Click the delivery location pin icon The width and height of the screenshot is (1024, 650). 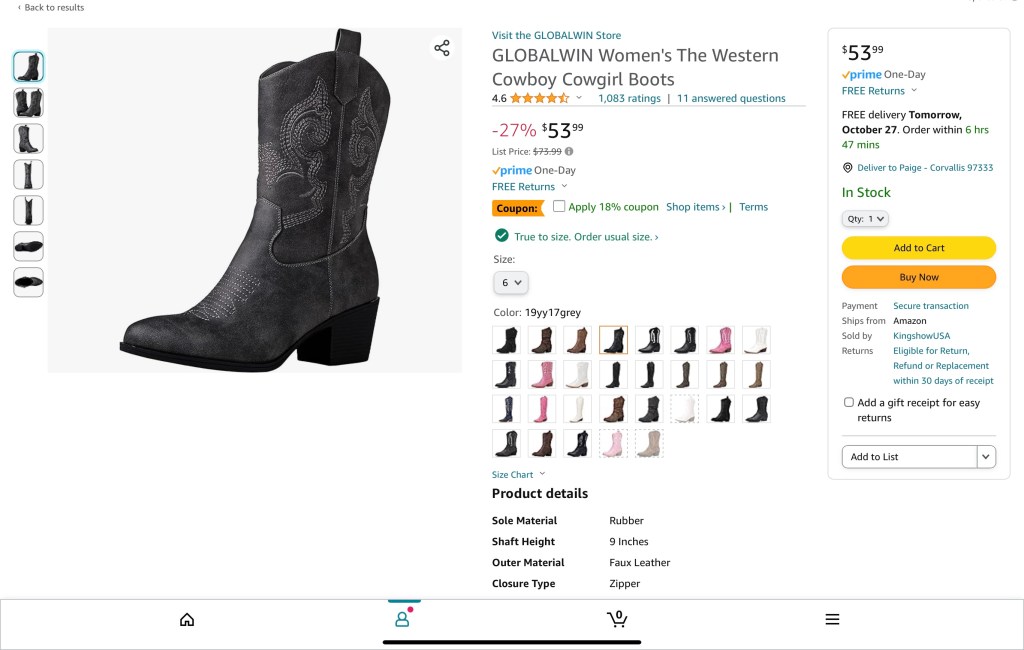(x=847, y=168)
